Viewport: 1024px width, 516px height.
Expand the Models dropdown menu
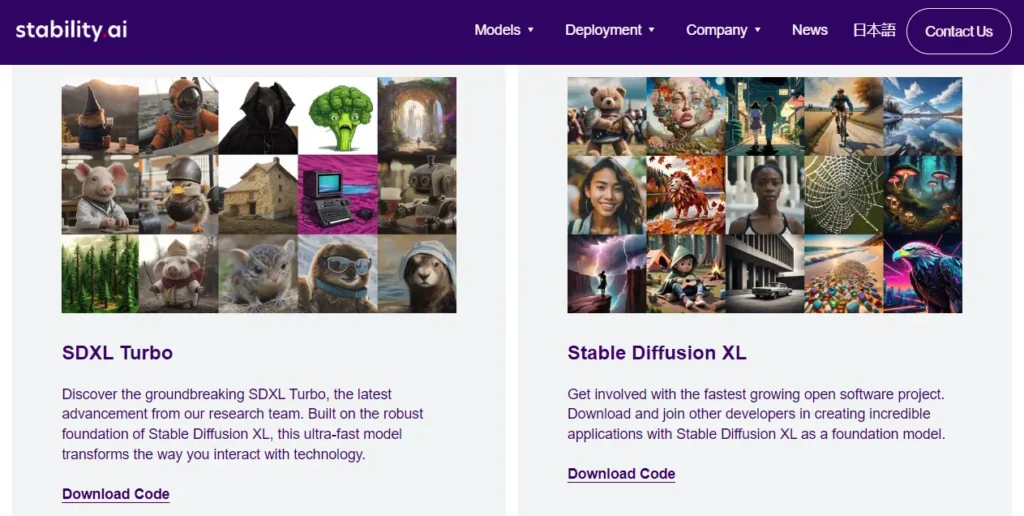[x=504, y=30]
